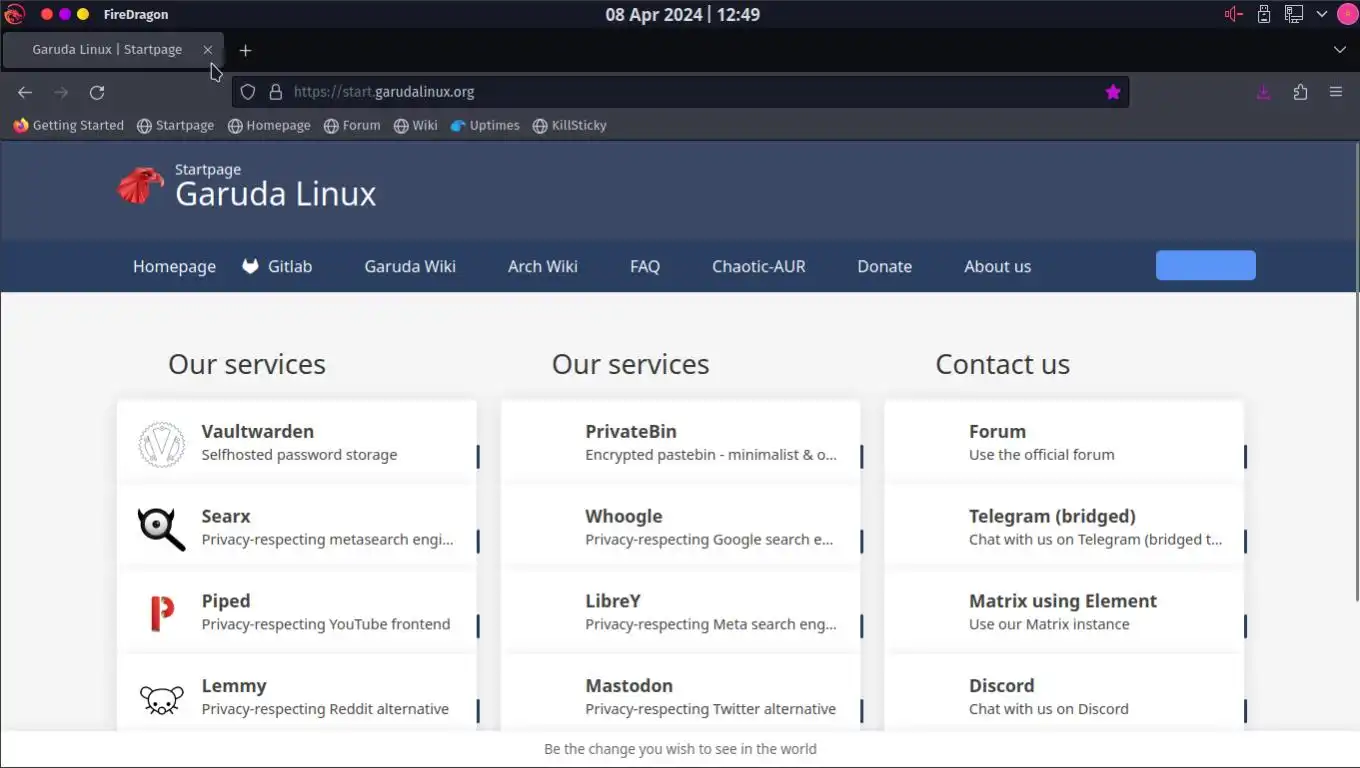This screenshot has height=768, width=1360.
Task: Open the Matrix using Element card
Action: point(1064,613)
